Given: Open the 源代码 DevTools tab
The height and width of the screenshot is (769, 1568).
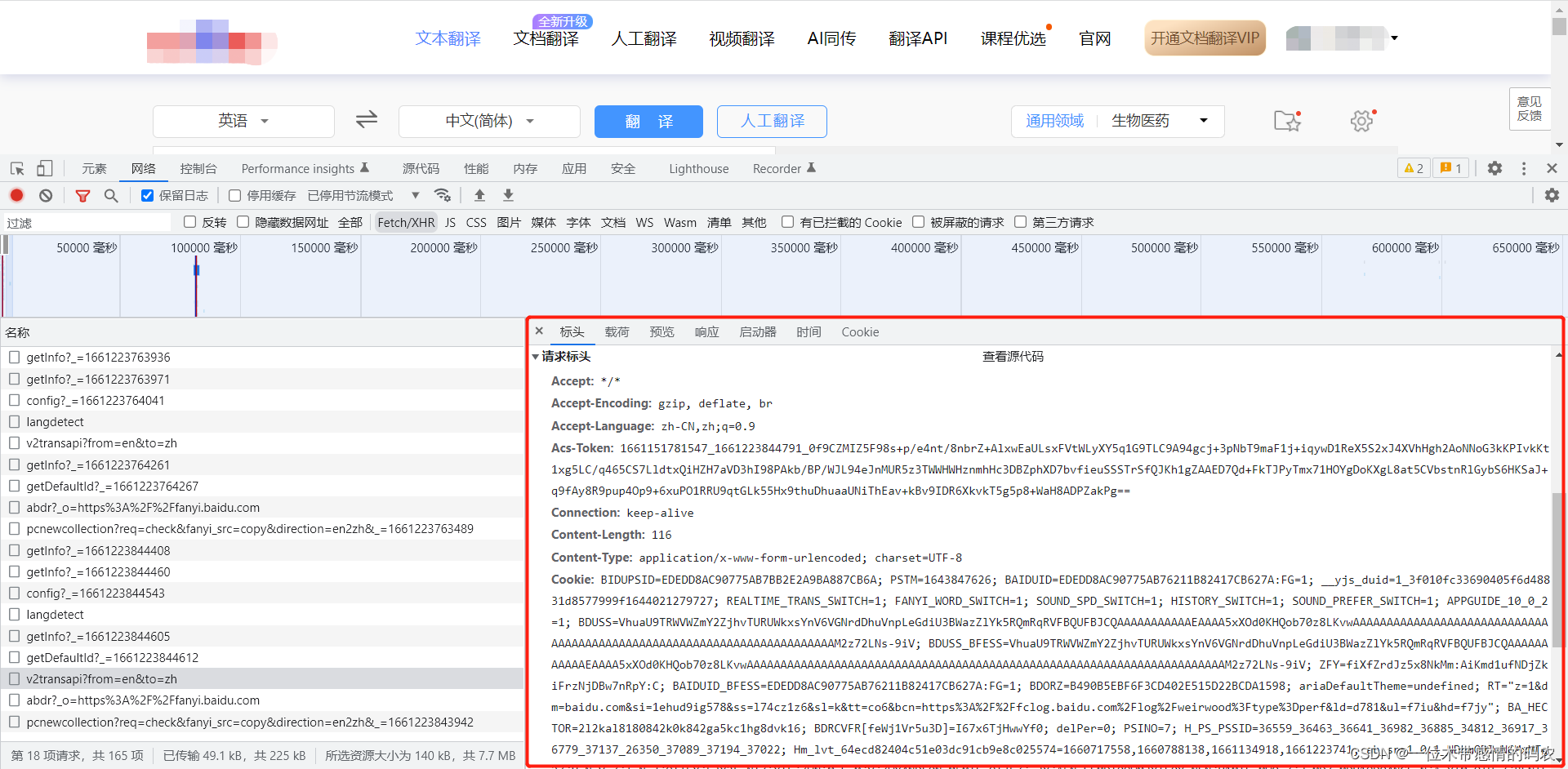Looking at the screenshot, I should (x=421, y=168).
